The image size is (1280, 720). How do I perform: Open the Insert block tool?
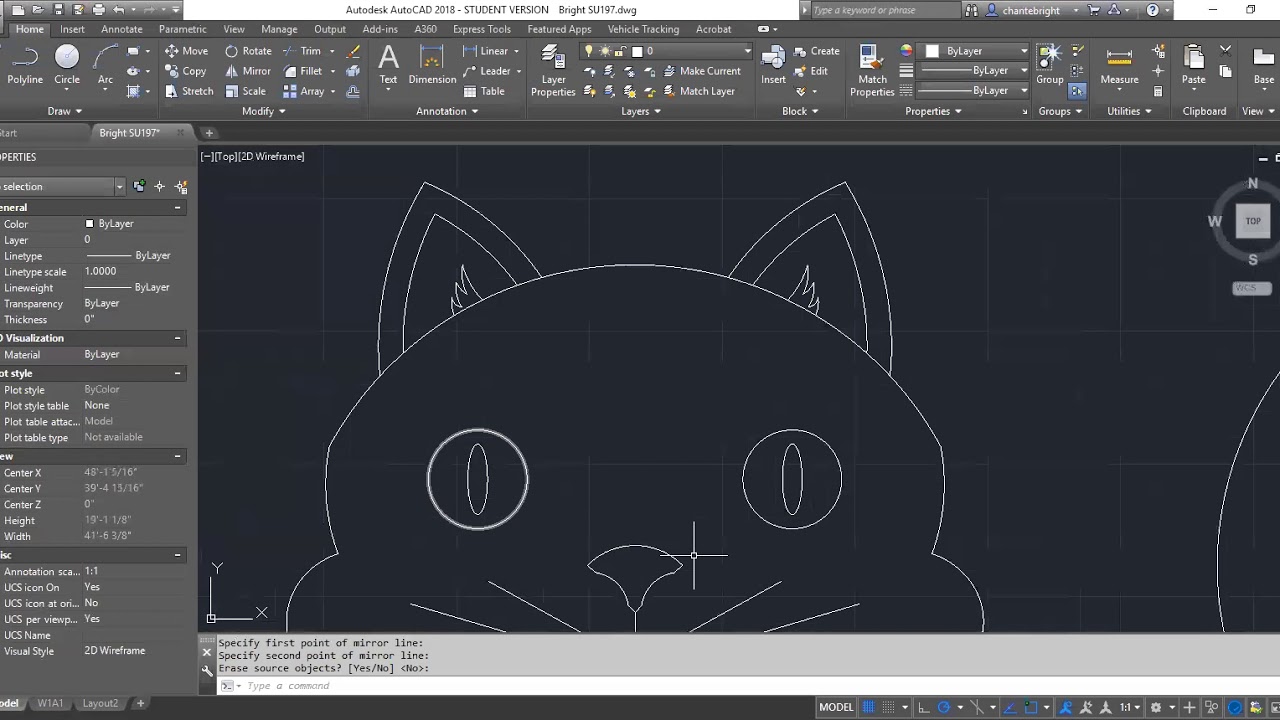(x=773, y=65)
